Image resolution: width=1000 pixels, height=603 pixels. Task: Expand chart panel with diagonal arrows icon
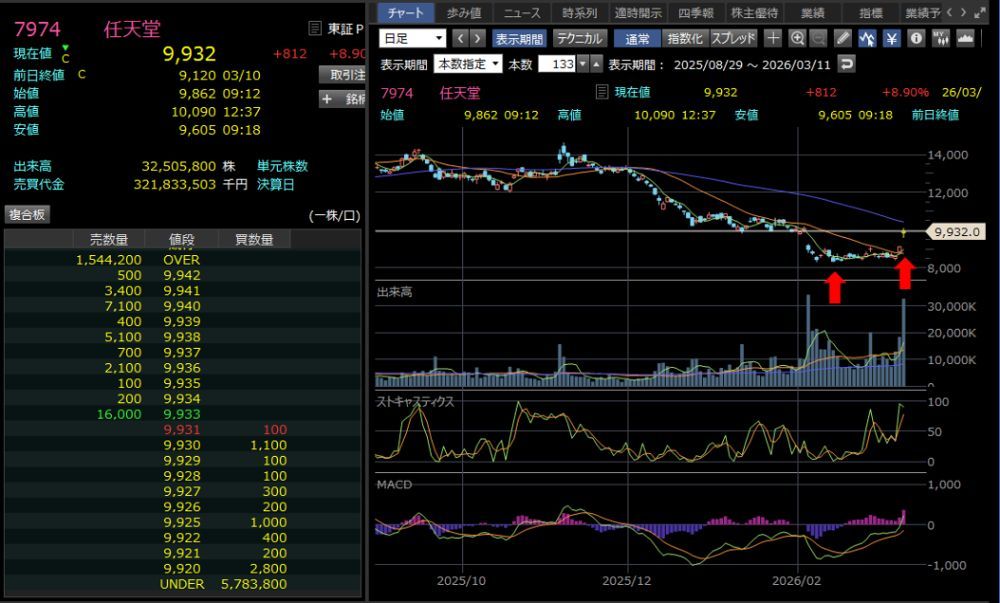click(x=980, y=13)
